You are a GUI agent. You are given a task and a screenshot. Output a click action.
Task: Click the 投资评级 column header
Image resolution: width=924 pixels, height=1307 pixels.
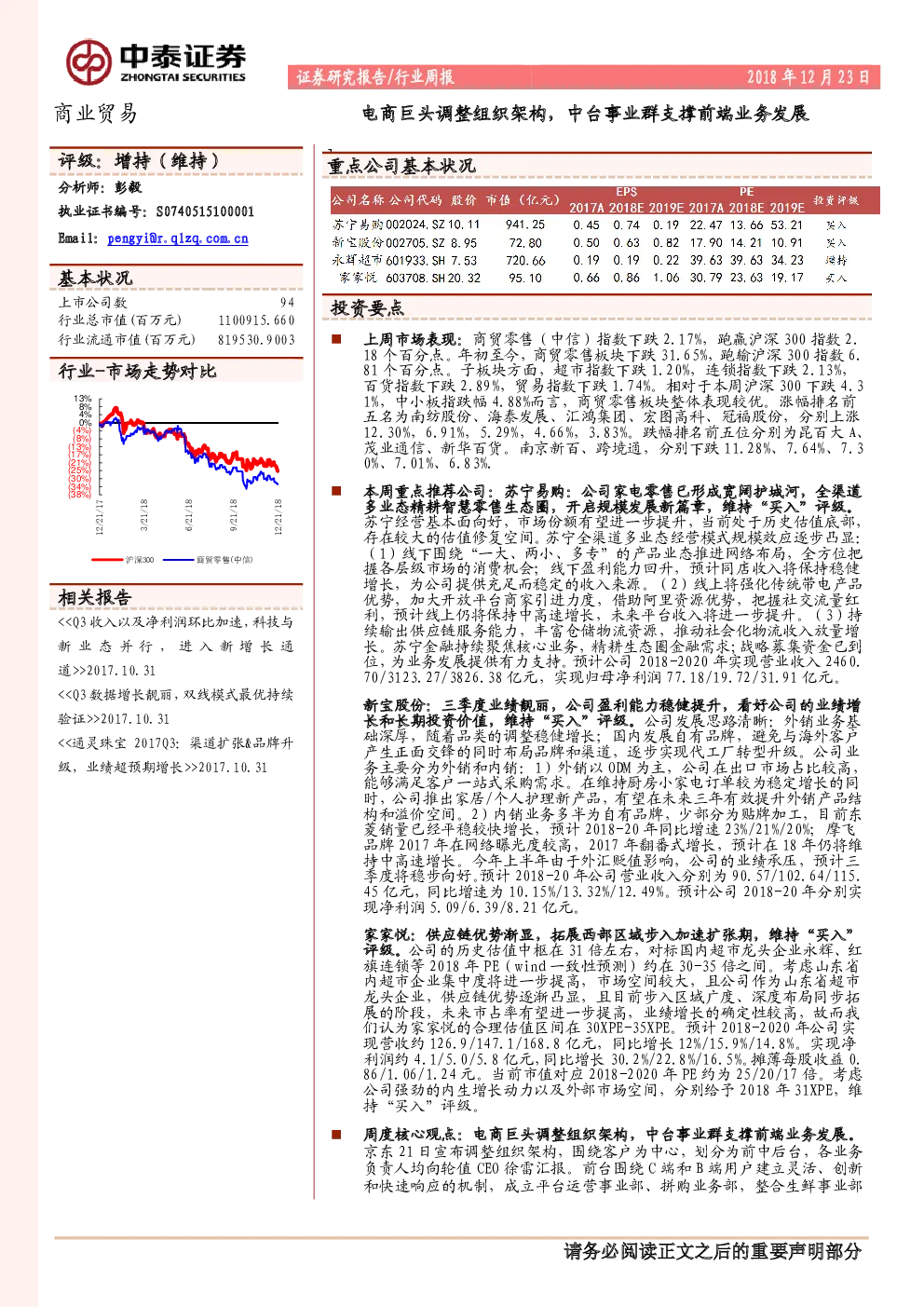coord(836,200)
